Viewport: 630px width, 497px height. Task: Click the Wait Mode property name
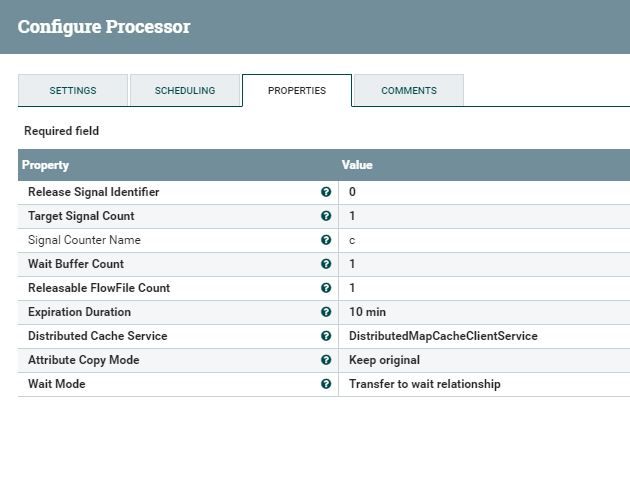(x=57, y=384)
